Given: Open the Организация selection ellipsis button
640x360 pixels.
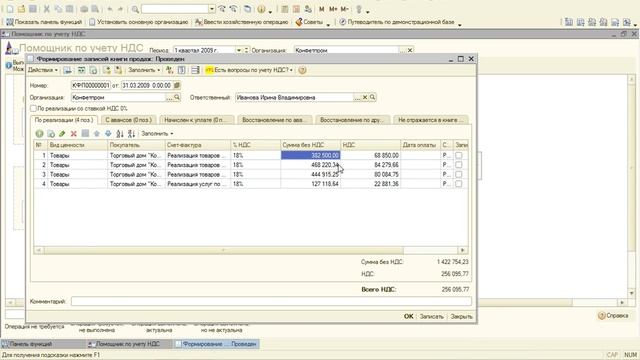Looking at the screenshot, I should (169, 97).
